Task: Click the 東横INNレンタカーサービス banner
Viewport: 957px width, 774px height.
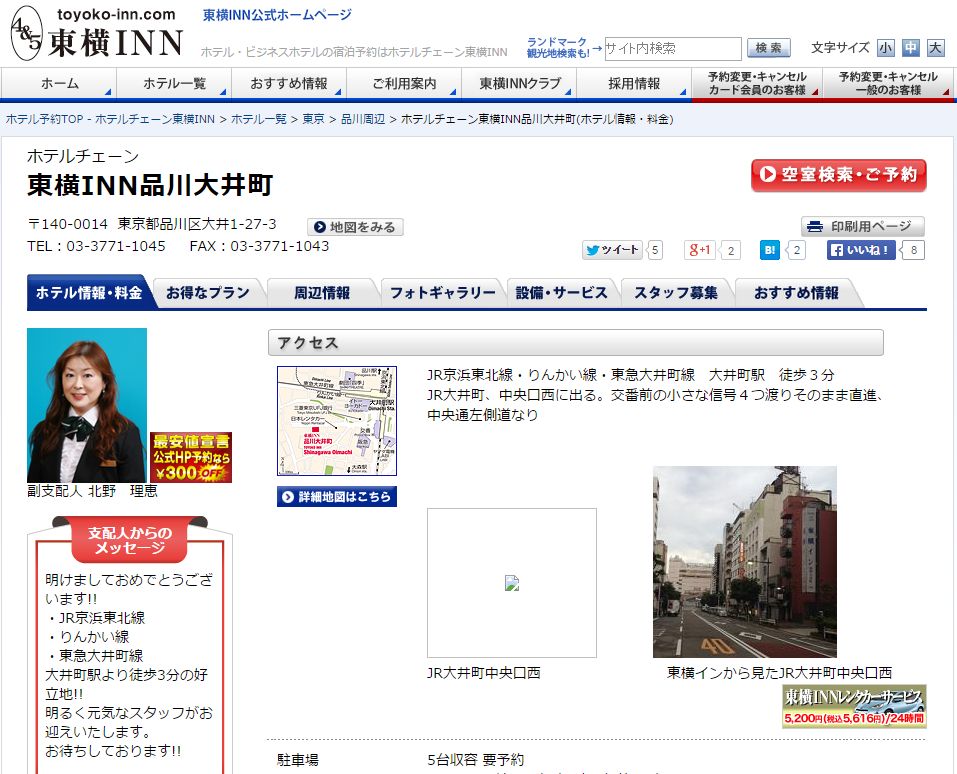Action: point(854,706)
